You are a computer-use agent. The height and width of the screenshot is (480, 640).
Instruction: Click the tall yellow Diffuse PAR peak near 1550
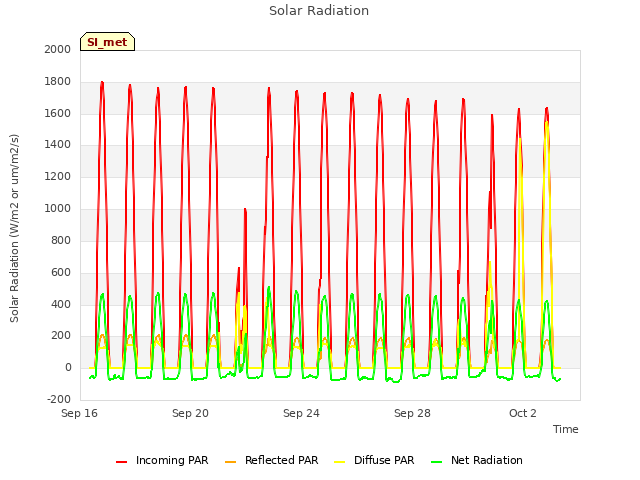[x=547, y=123]
